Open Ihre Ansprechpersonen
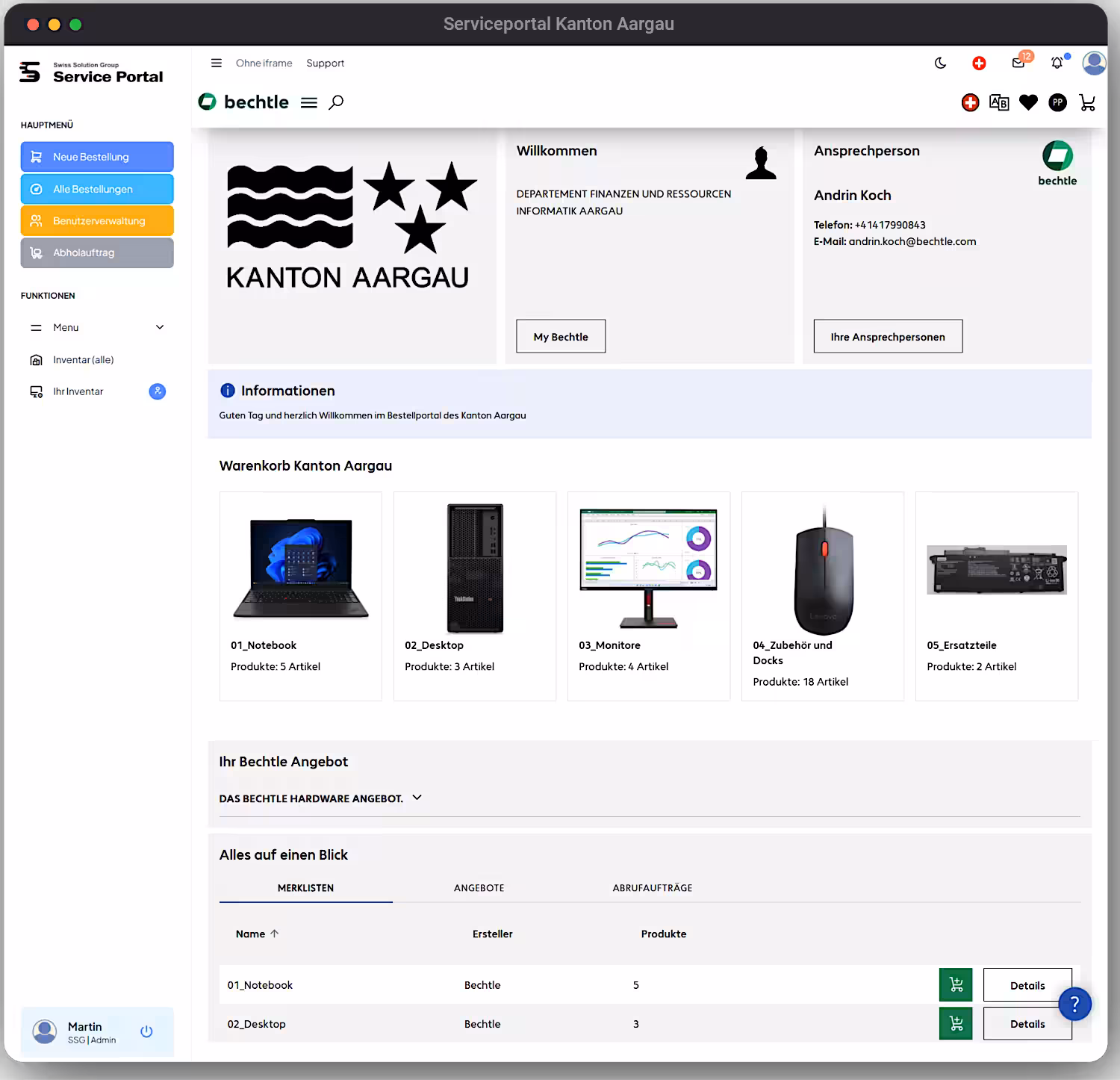The image size is (1120, 1080). [887, 336]
